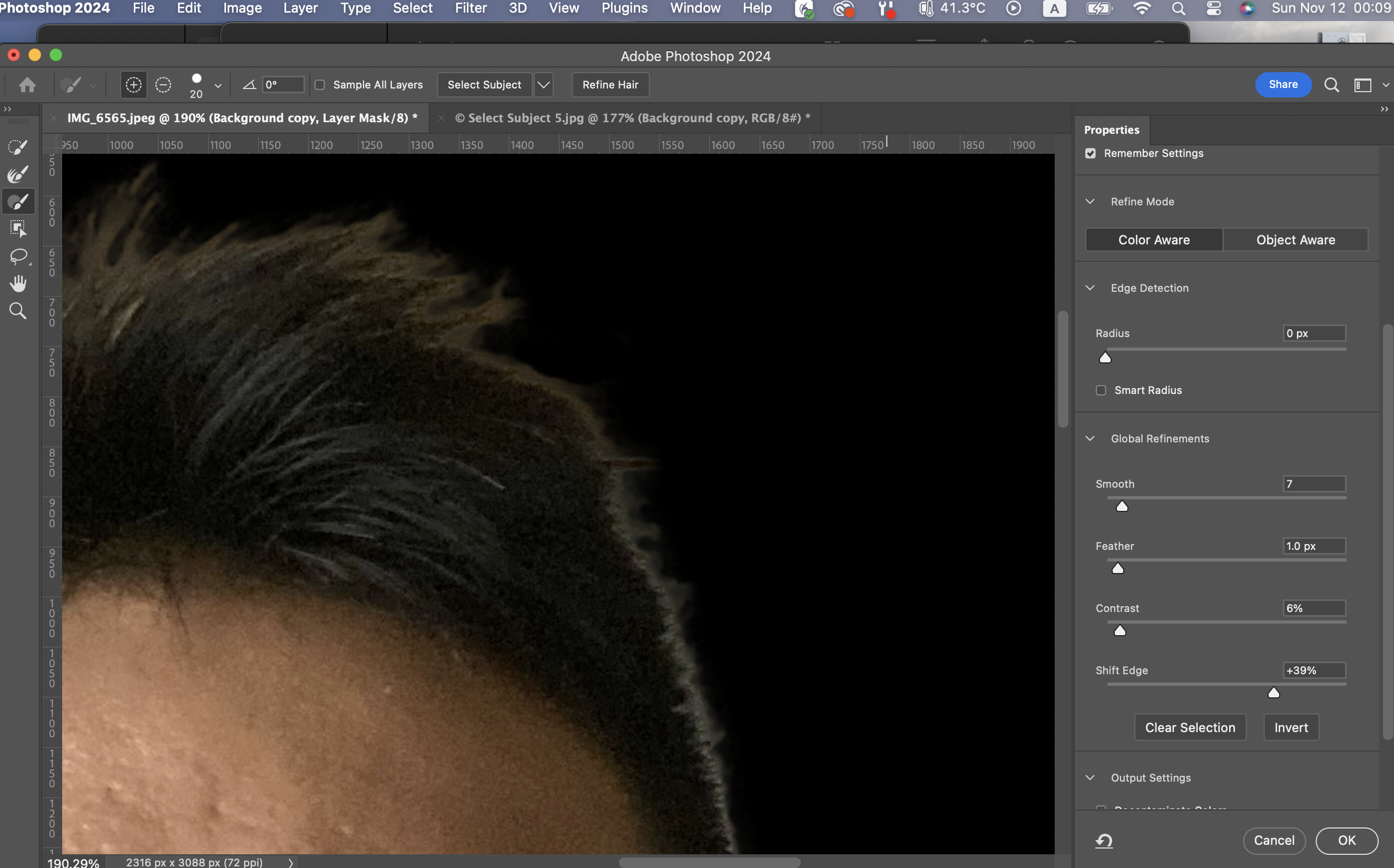Select the Refine Edge Brush tool
The image size is (1394, 868).
(x=18, y=174)
